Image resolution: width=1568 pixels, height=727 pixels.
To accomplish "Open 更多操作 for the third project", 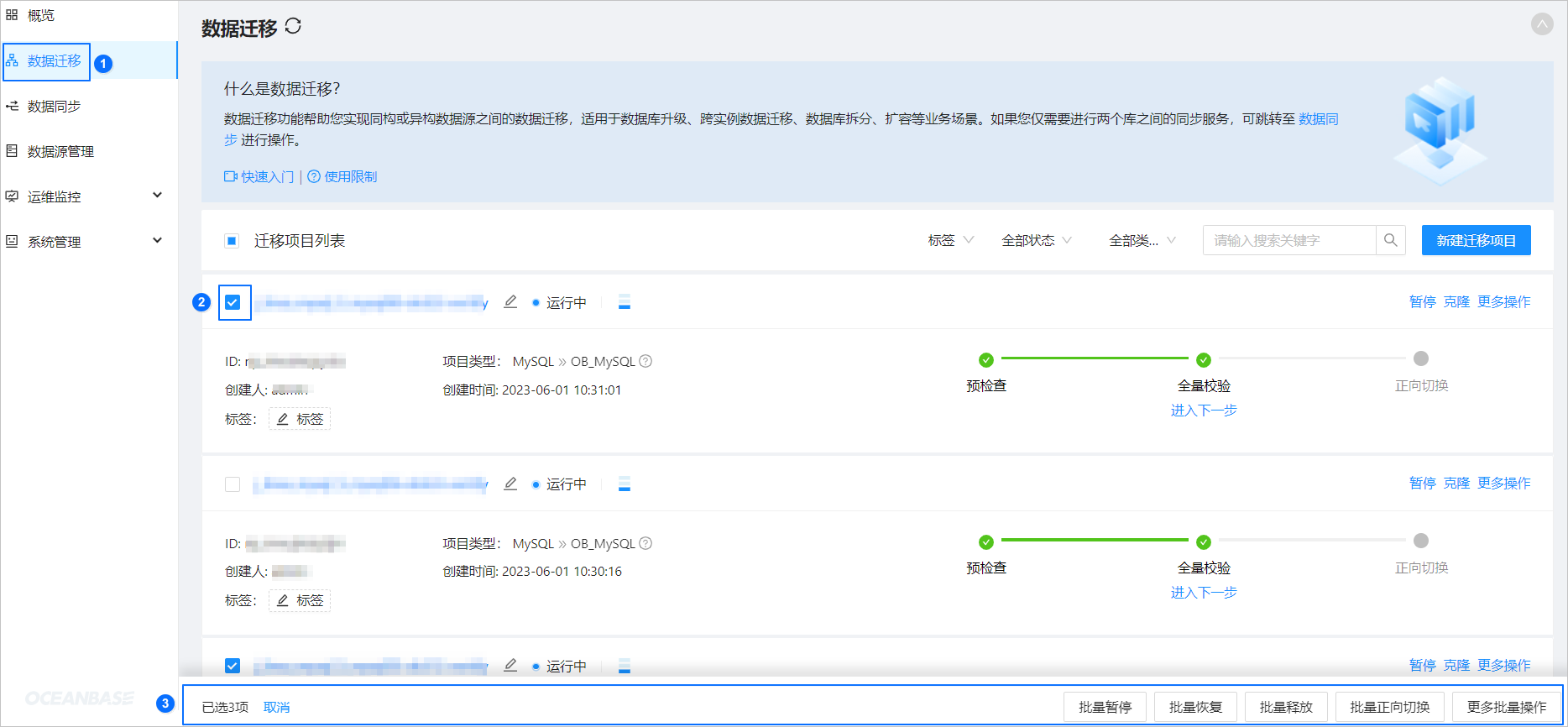I will pos(1504,665).
